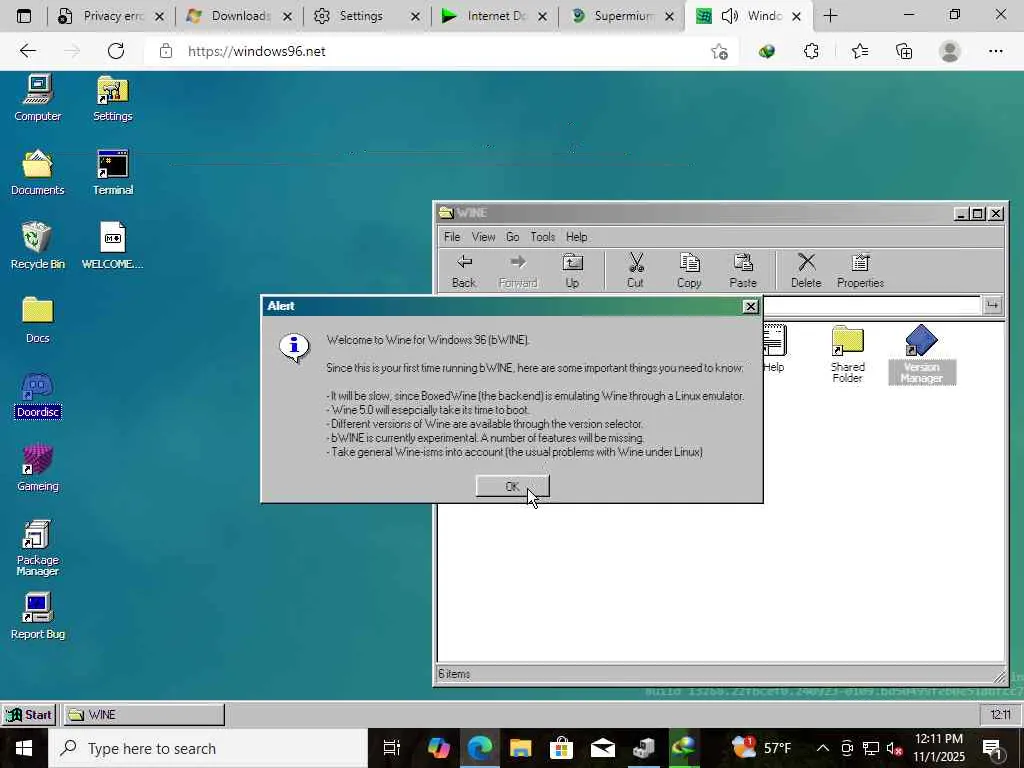
Task: Select the Help file in WINE window
Action: pos(774,349)
